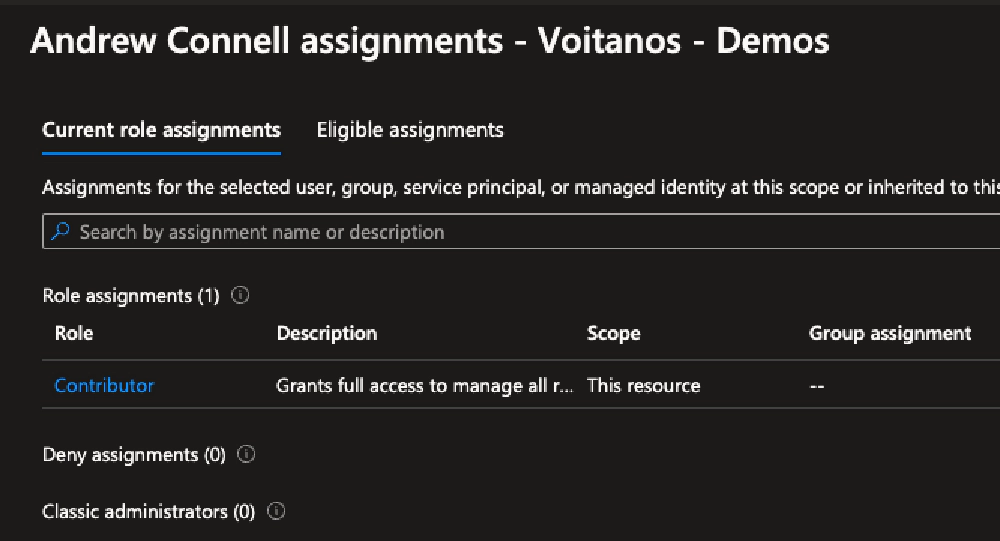Click the 'Classic administrators (0)' heading
Screen dimensions: 1000x541
tap(149, 511)
